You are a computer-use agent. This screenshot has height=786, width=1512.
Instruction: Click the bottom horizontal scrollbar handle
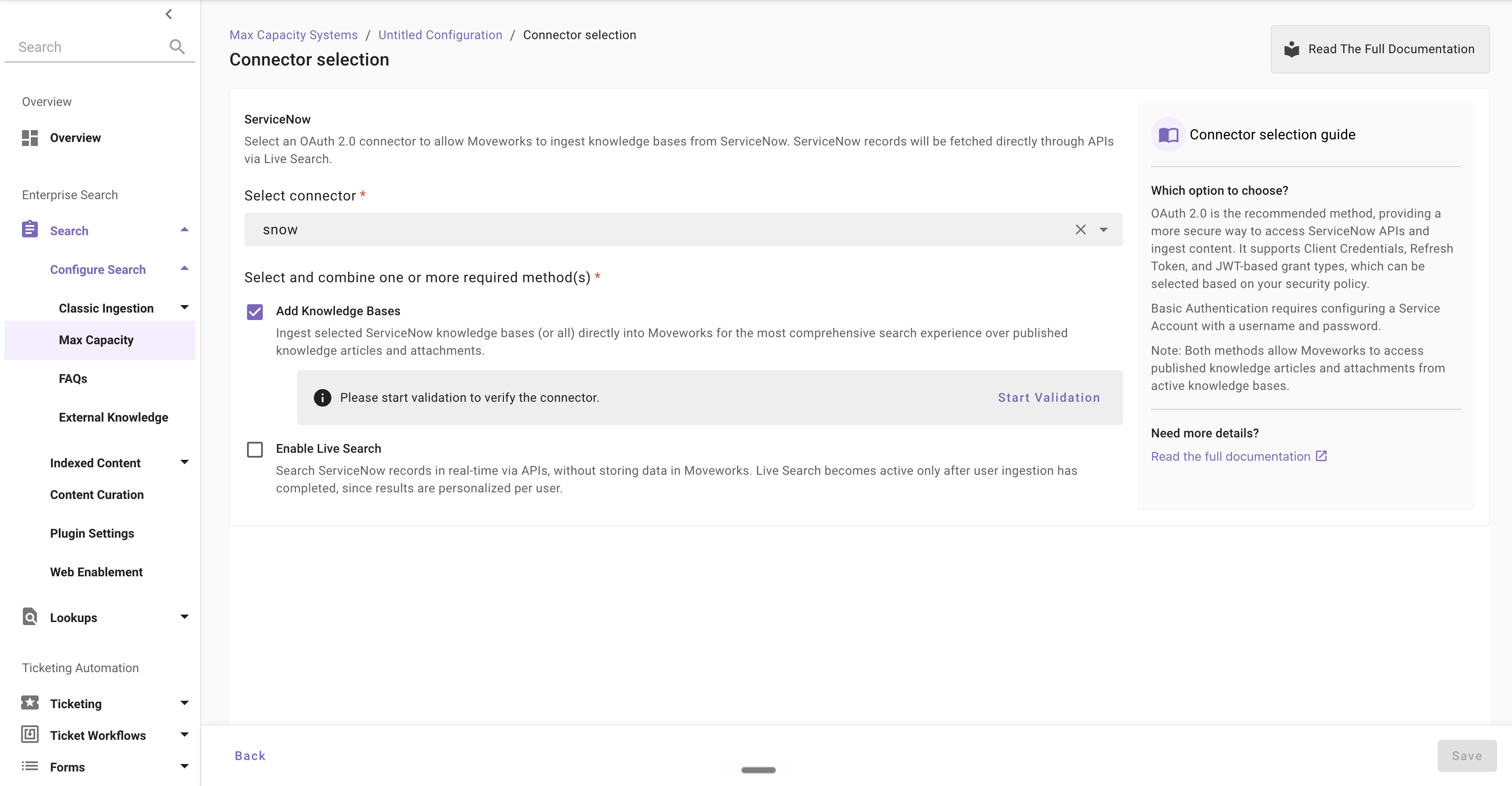point(758,770)
